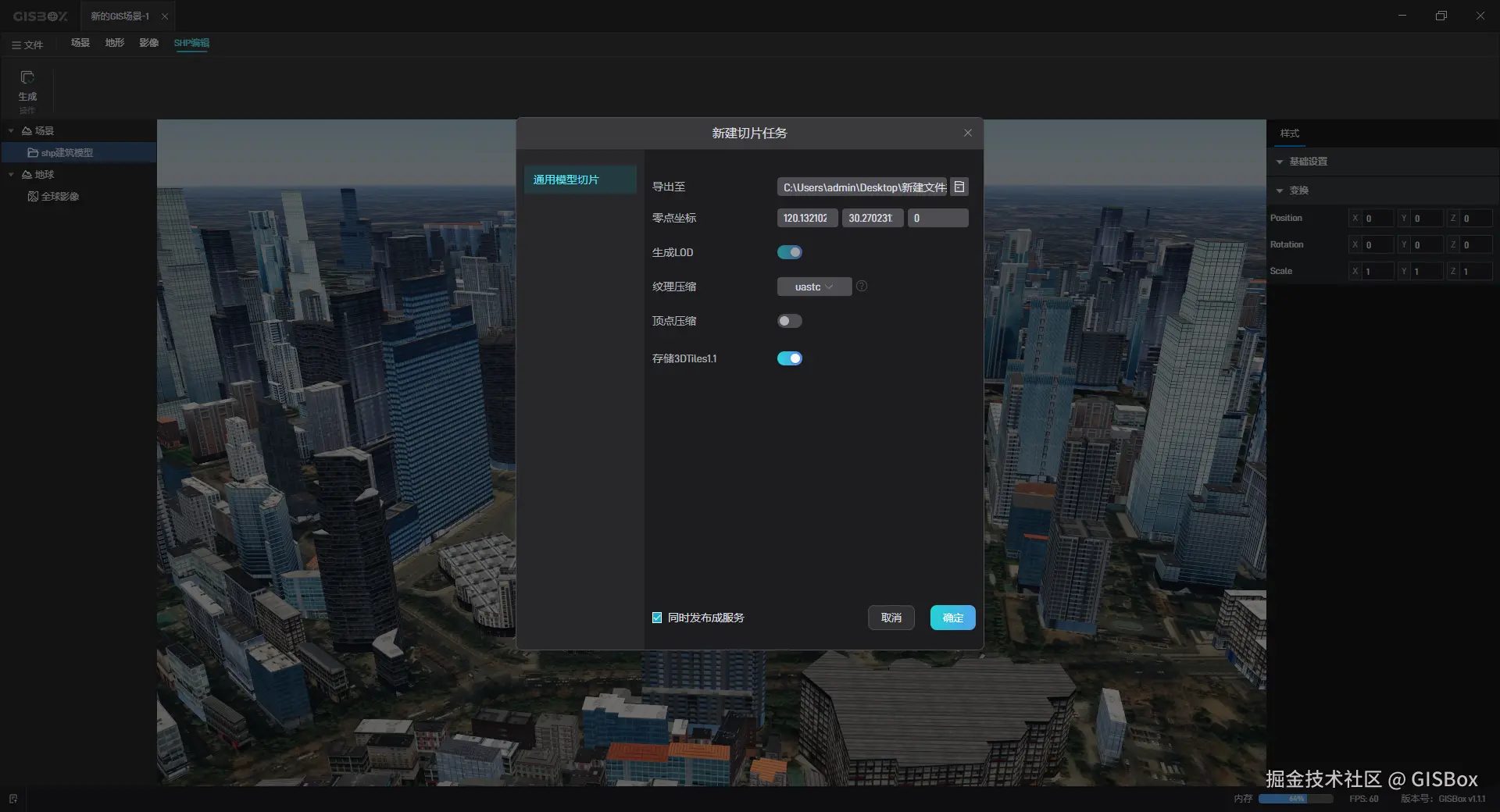The width and height of the screenshot is (1500, 812).
Task: Uncheck the 同时发布成服务 checkbox
Action: (657, 618)
